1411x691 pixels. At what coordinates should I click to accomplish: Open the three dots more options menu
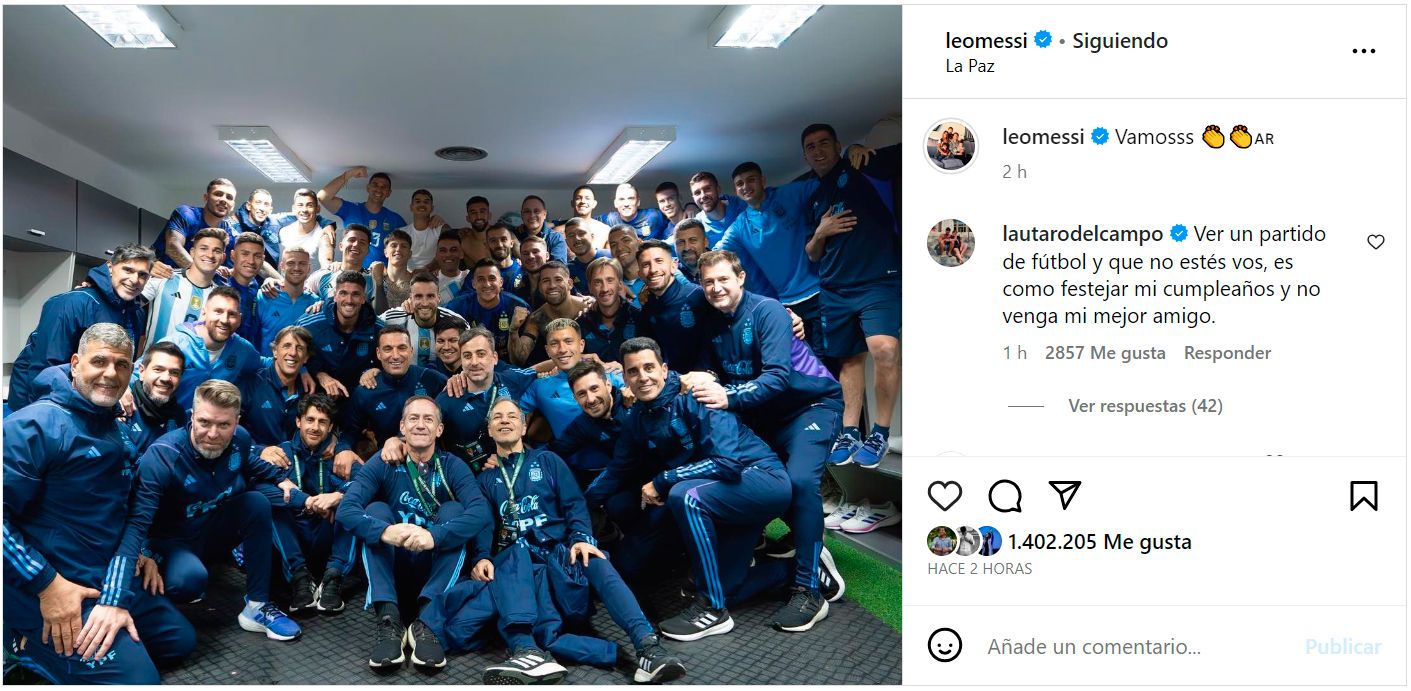(1364, 52)
